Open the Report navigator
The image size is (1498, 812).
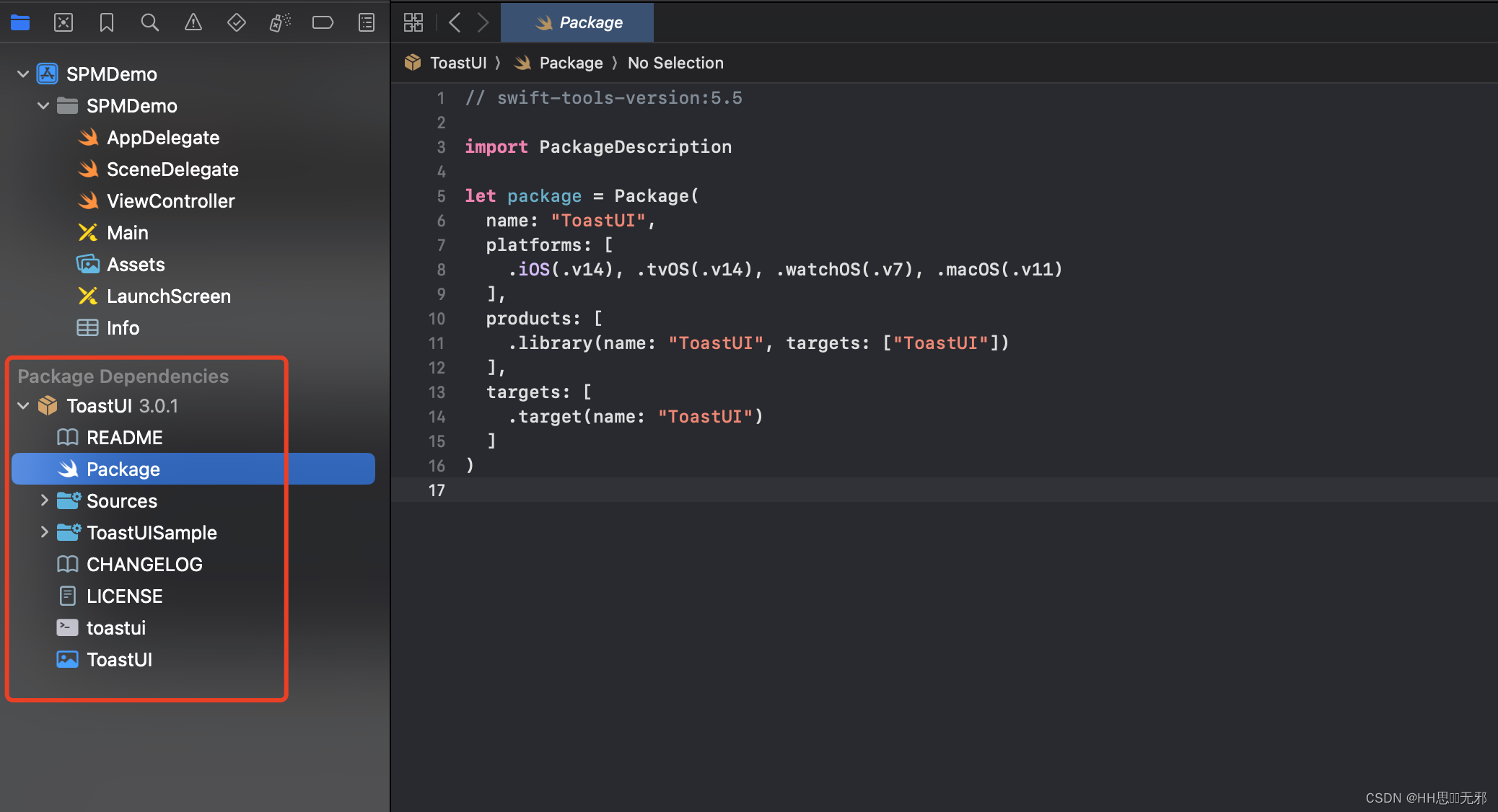coord(367,23)
